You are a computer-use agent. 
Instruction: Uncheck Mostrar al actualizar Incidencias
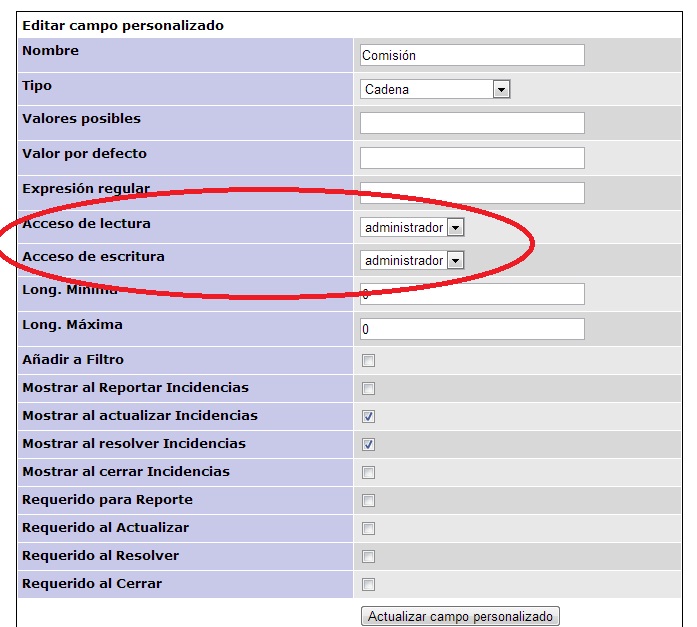pos(368,416)
